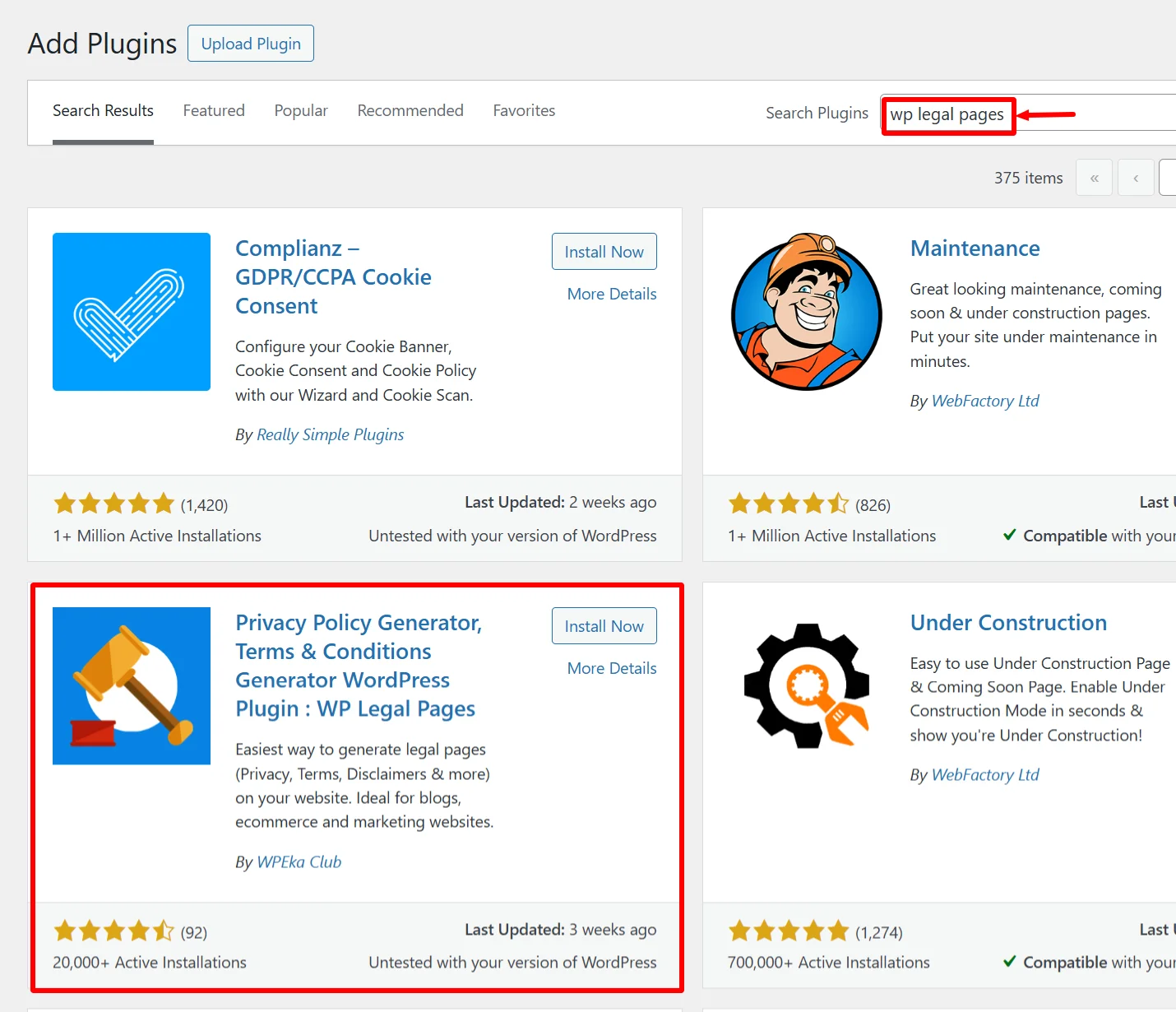
Task: Open the Favorites tab
Action: (524, 111)
